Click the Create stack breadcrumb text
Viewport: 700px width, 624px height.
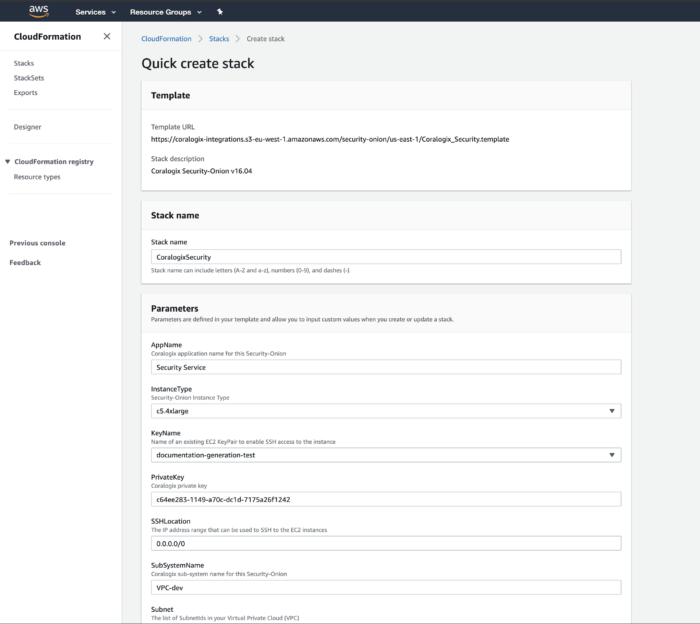(x=265, y=39)
